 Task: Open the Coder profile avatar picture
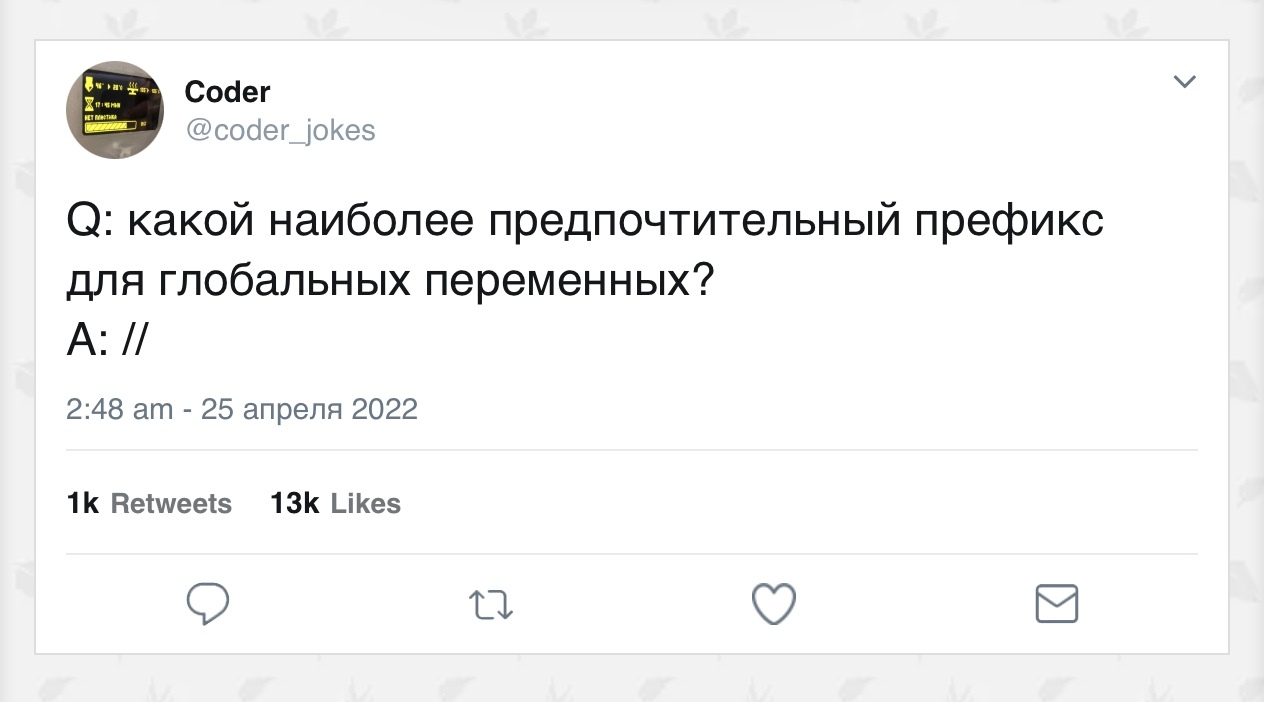115,110
